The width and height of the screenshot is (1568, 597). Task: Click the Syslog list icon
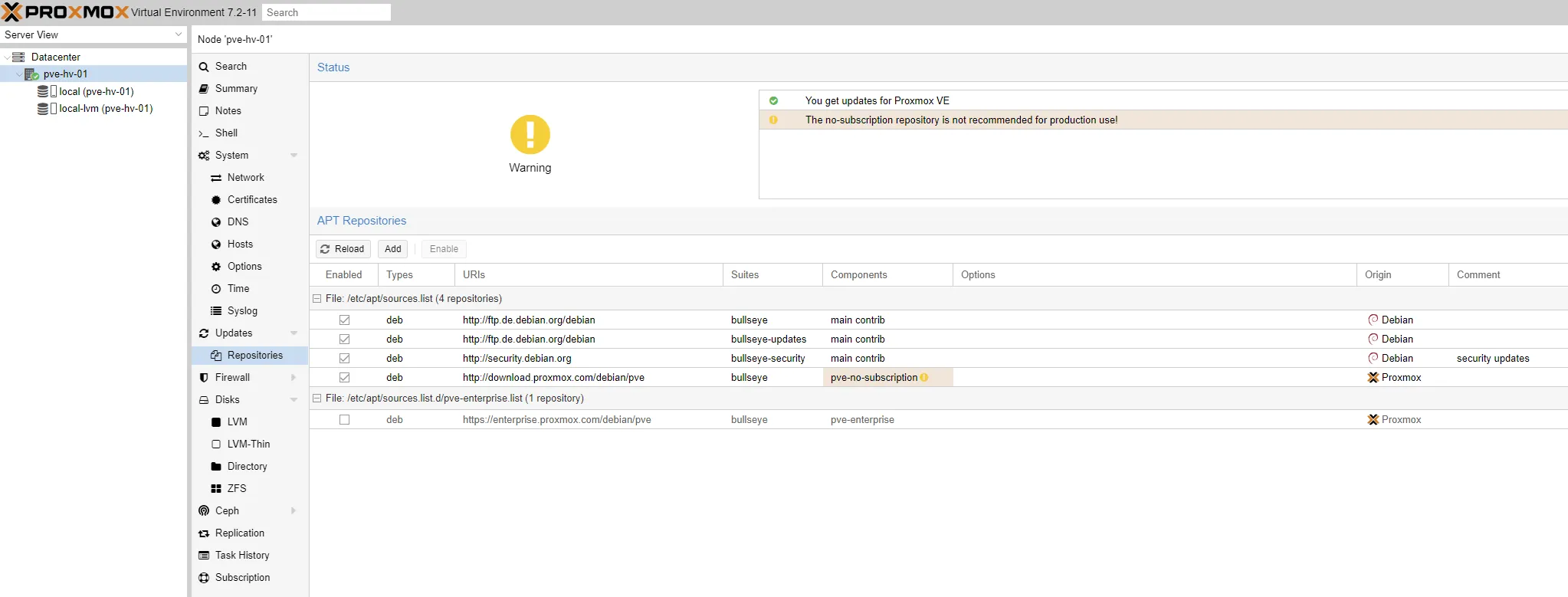(x=216, y=311)
